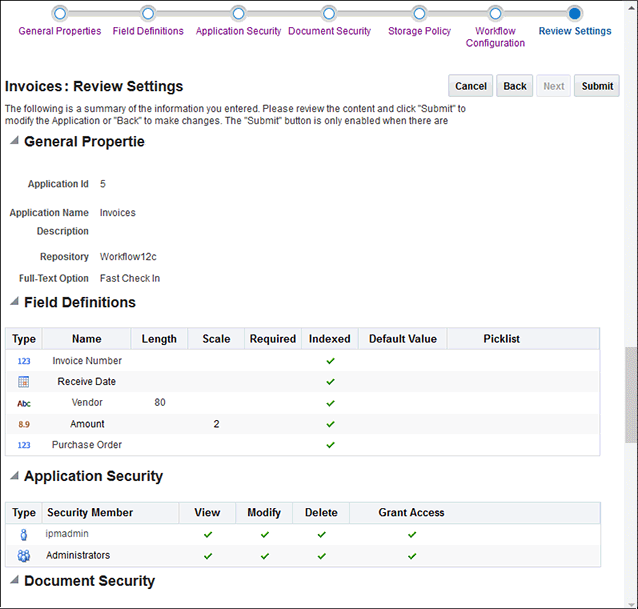The image size is (638, 609).
Task: Open the Storage Policy step
Action: (419, 13)
